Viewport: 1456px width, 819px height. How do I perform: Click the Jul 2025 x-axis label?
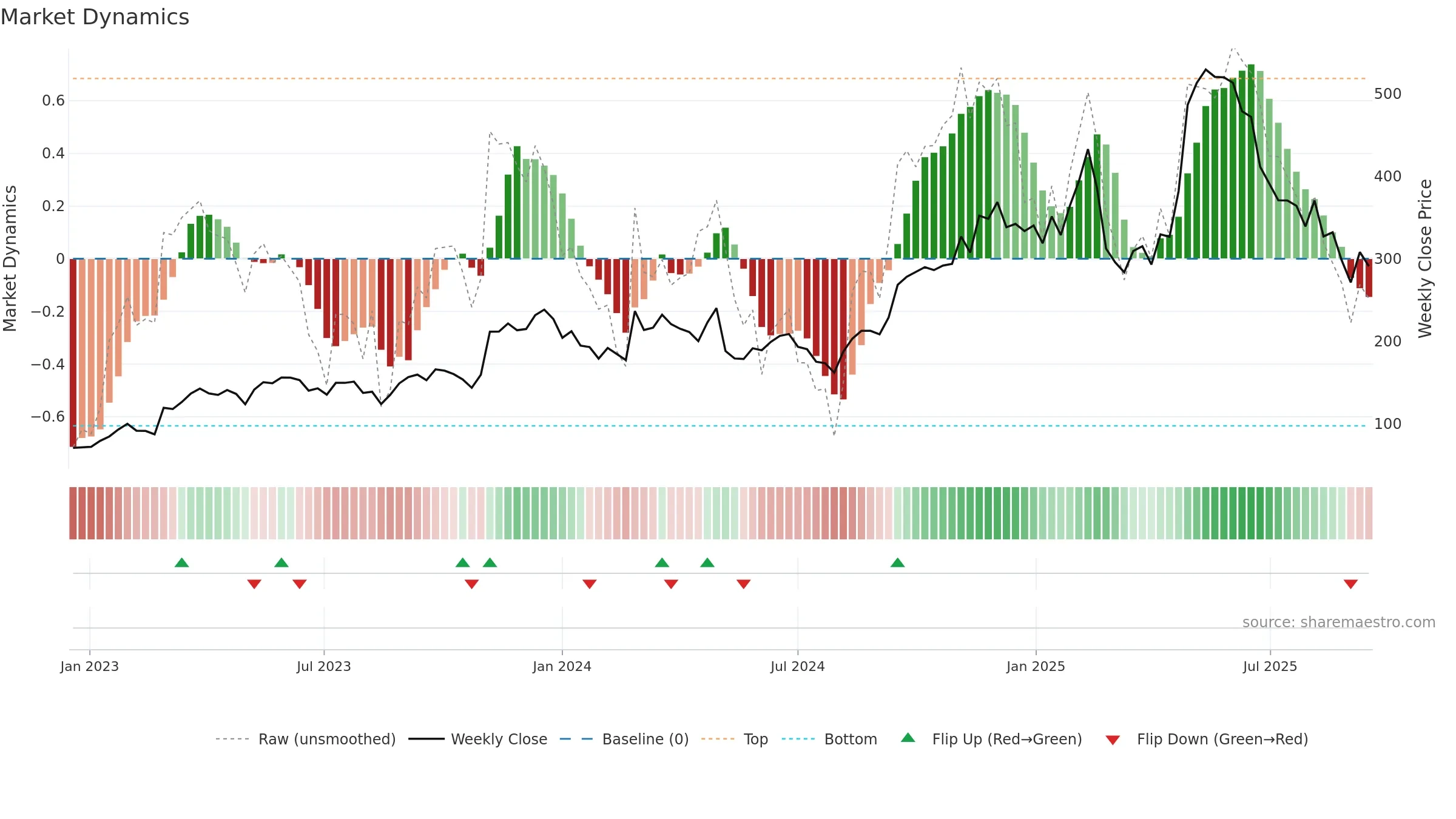tap(1270, 666)
